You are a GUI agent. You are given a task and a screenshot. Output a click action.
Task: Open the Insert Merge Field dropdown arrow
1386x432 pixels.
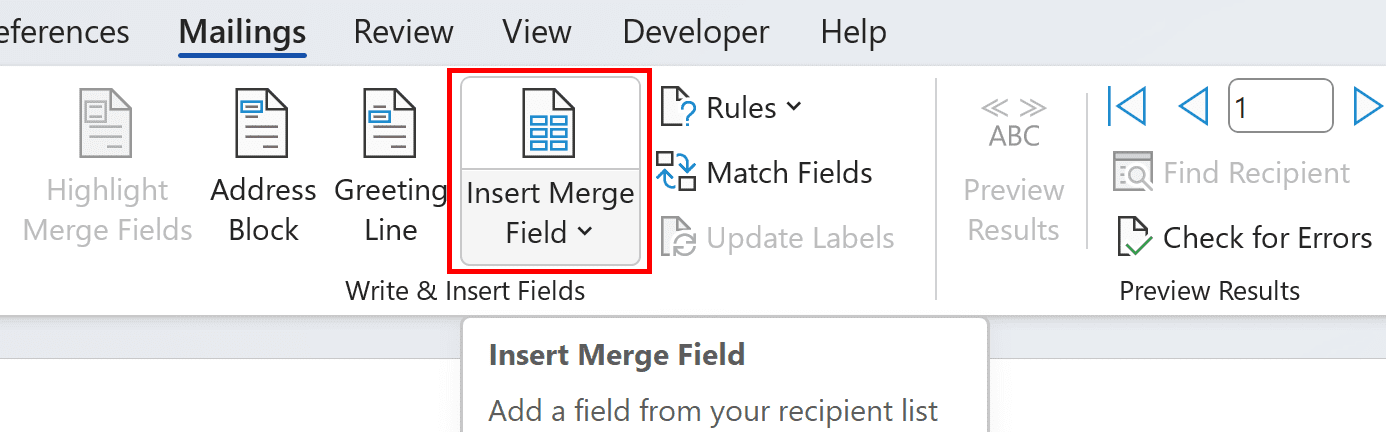(x=585, y=233)
